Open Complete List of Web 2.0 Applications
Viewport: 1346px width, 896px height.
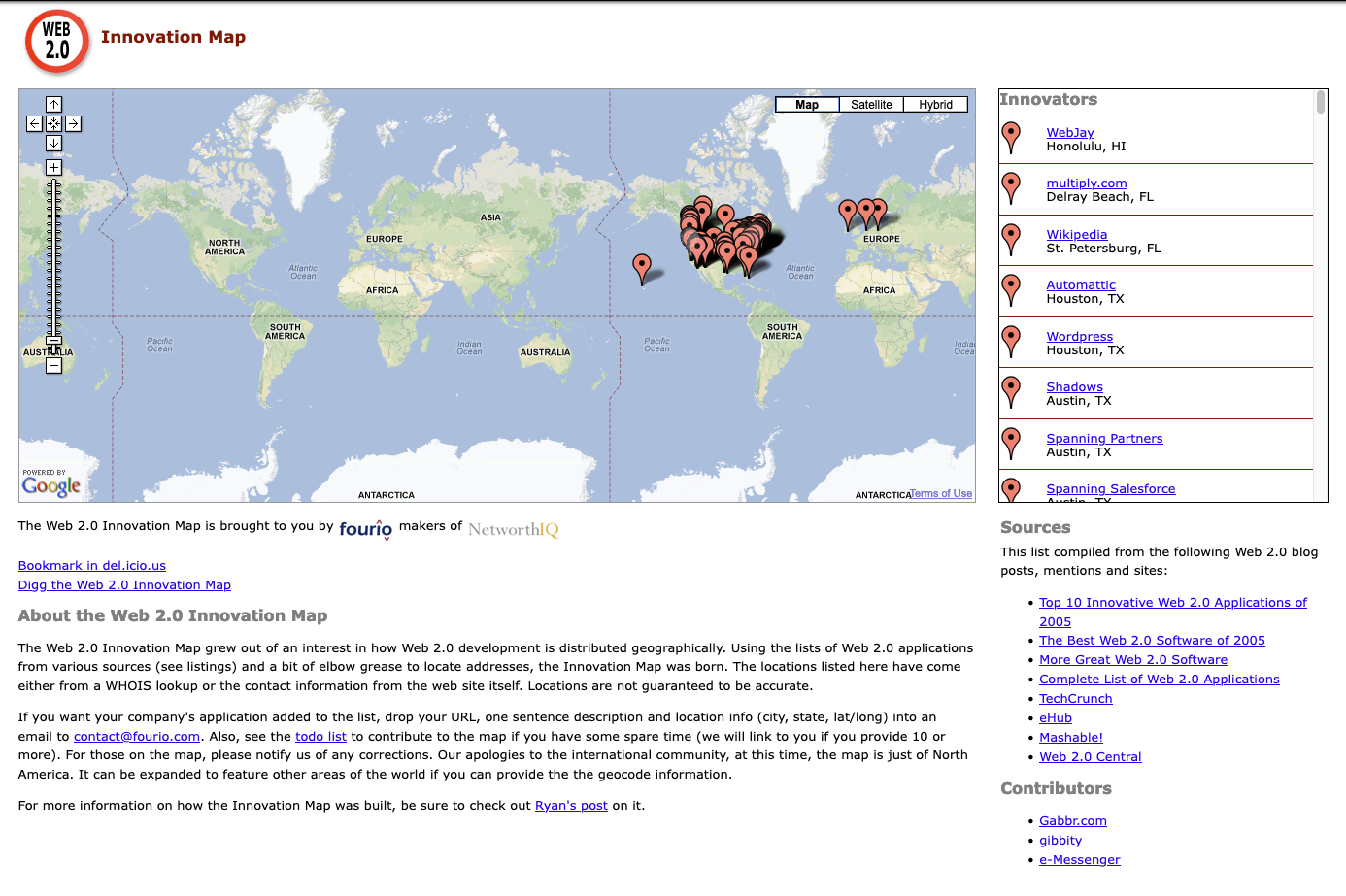coord(1160,680)
